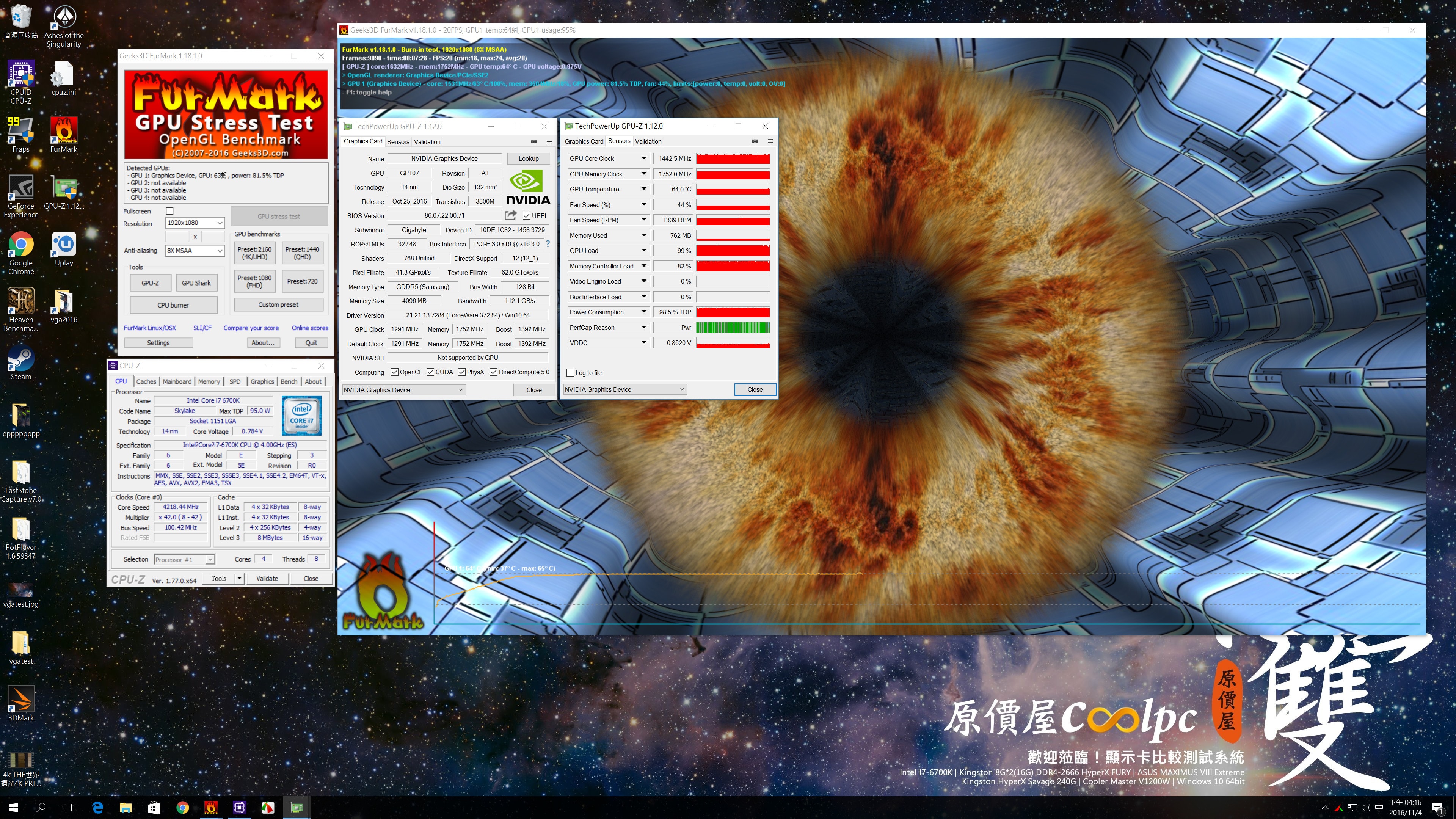Click the Custom preset button
The height and width of the screenshot is (819, 1456).
point(278,304)
